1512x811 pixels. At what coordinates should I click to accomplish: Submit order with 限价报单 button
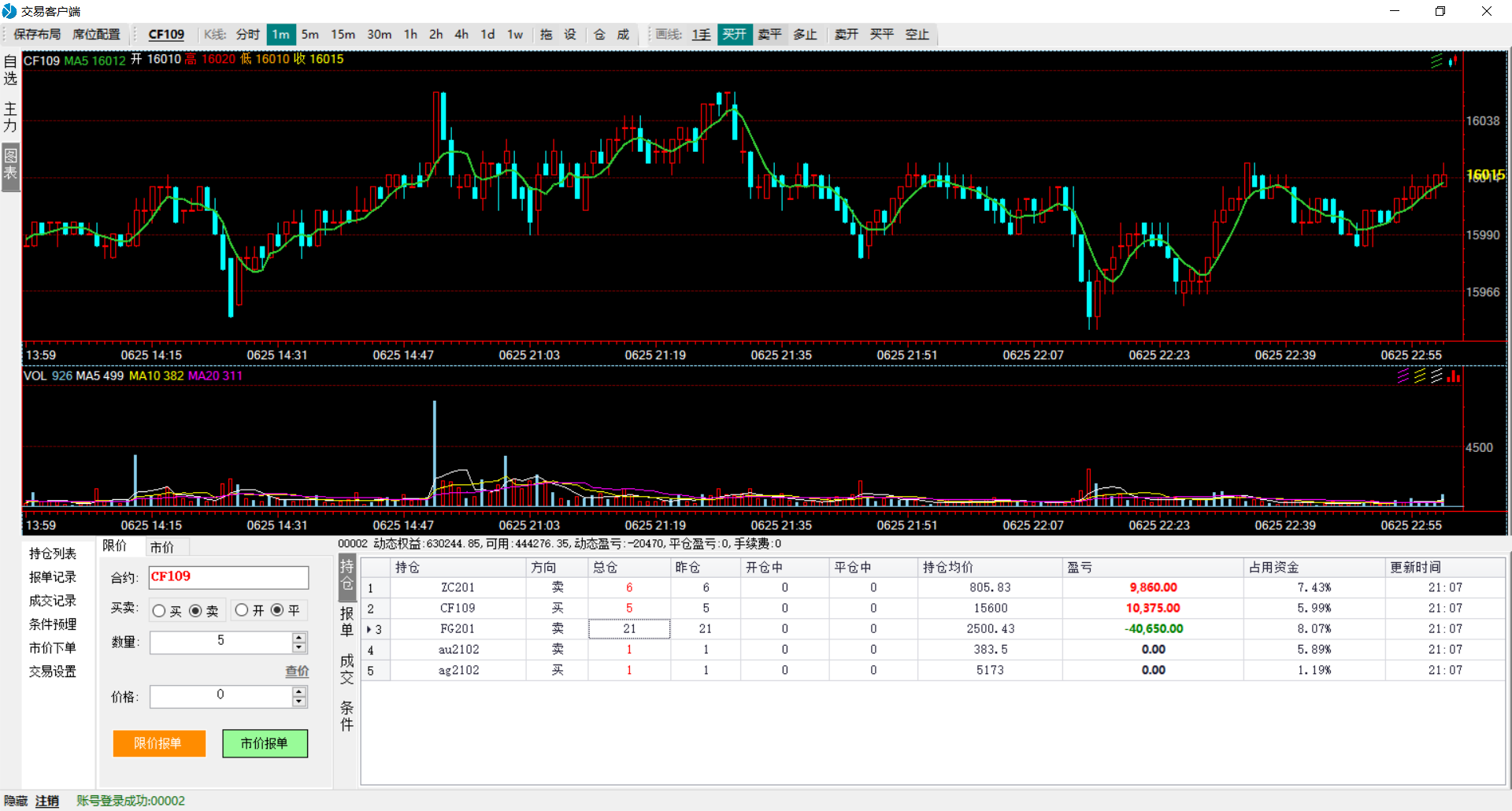pyautogui.click(x=159, y=743)
